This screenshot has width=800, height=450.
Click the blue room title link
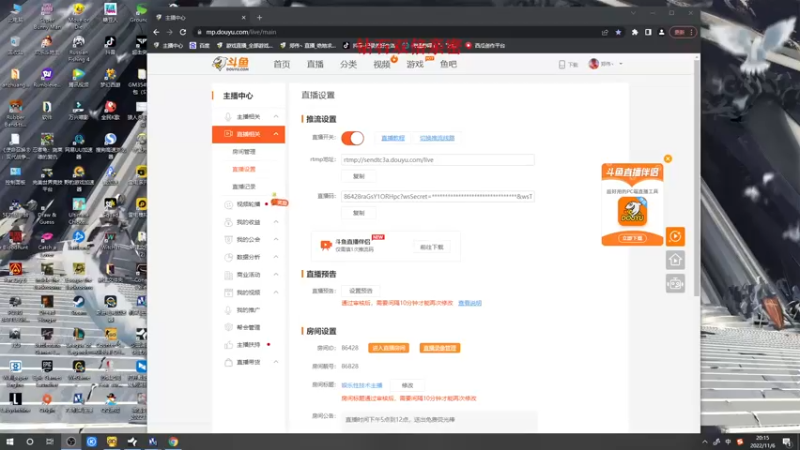click(x=362, y=385)
